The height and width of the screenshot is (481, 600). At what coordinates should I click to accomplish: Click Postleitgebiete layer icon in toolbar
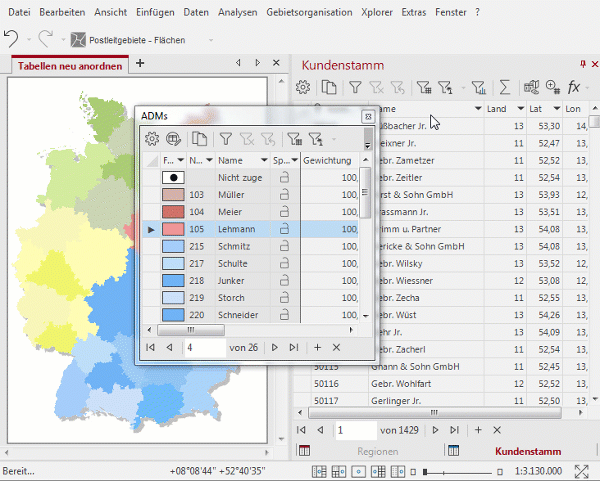click(x=78, y=40)
